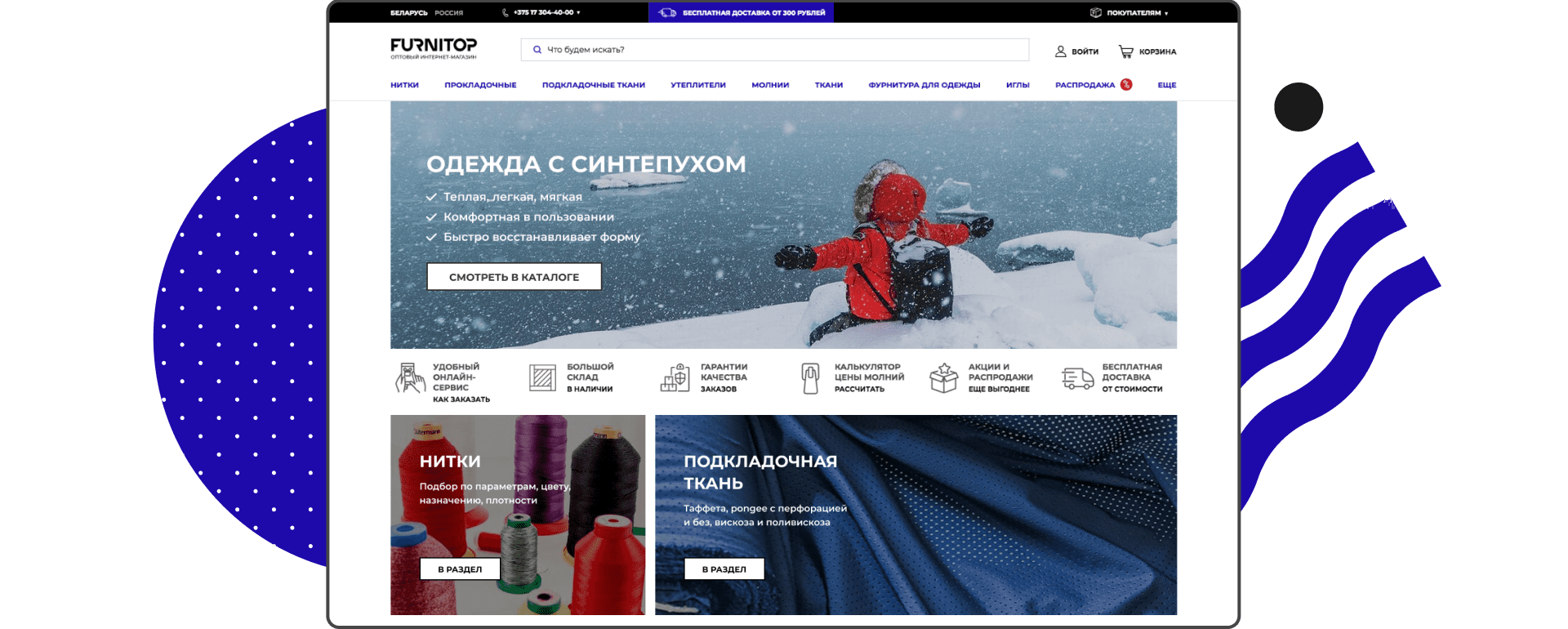Expand the phone number dropdown

point(543,13)
